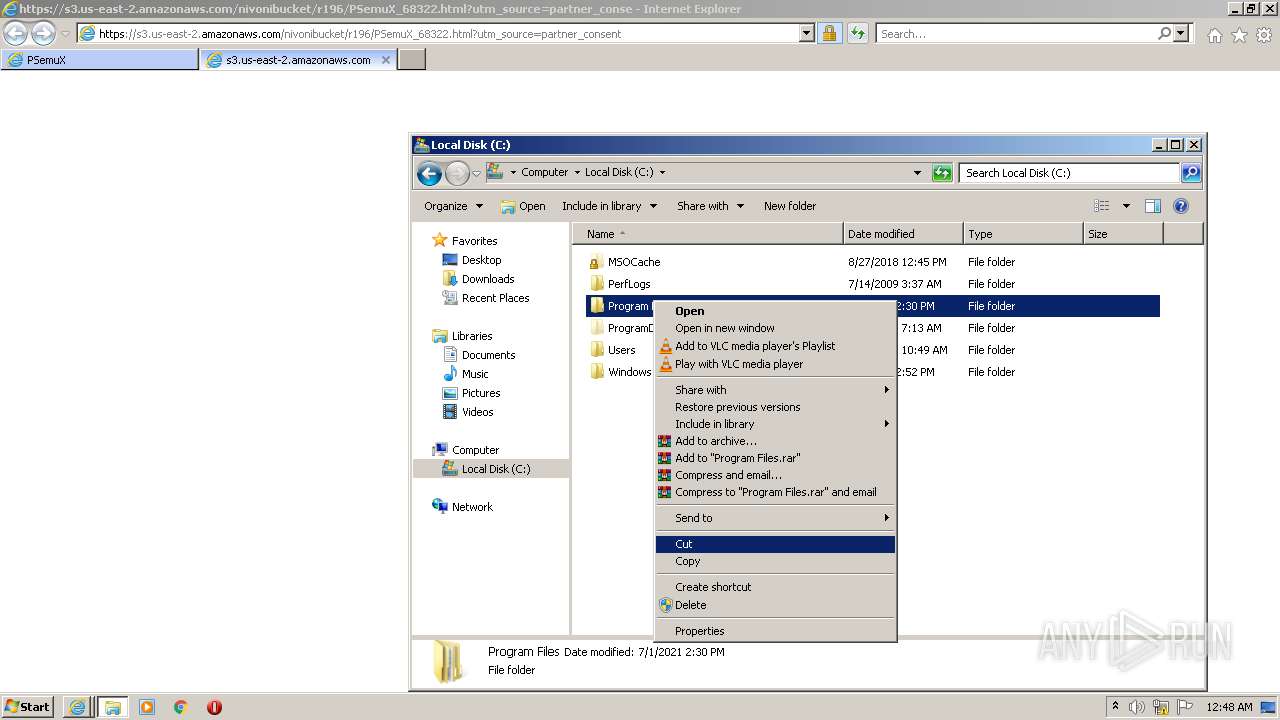Screen dimensions: 1280x720
Task: Open the Documents library
Action: click(488, 355)
